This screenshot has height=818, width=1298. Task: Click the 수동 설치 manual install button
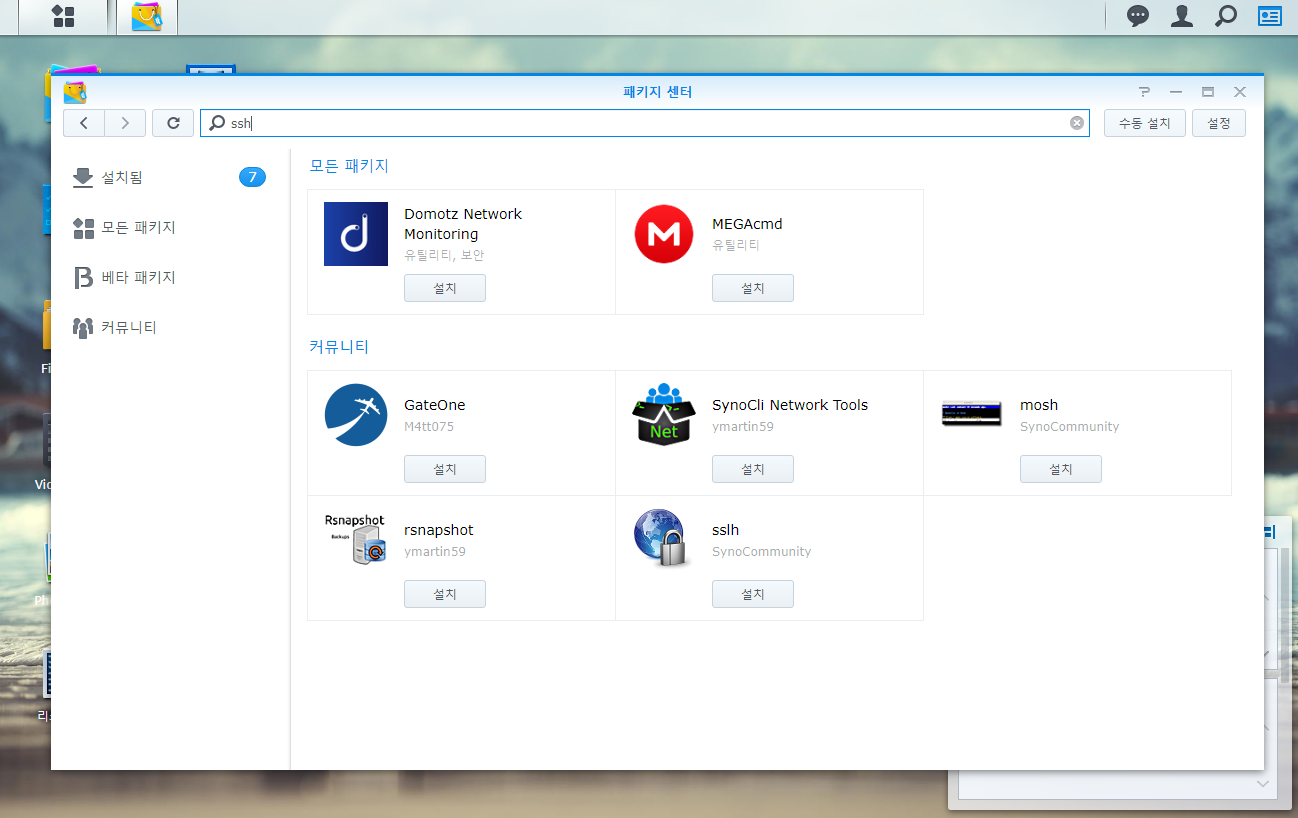pos(1145,123)
